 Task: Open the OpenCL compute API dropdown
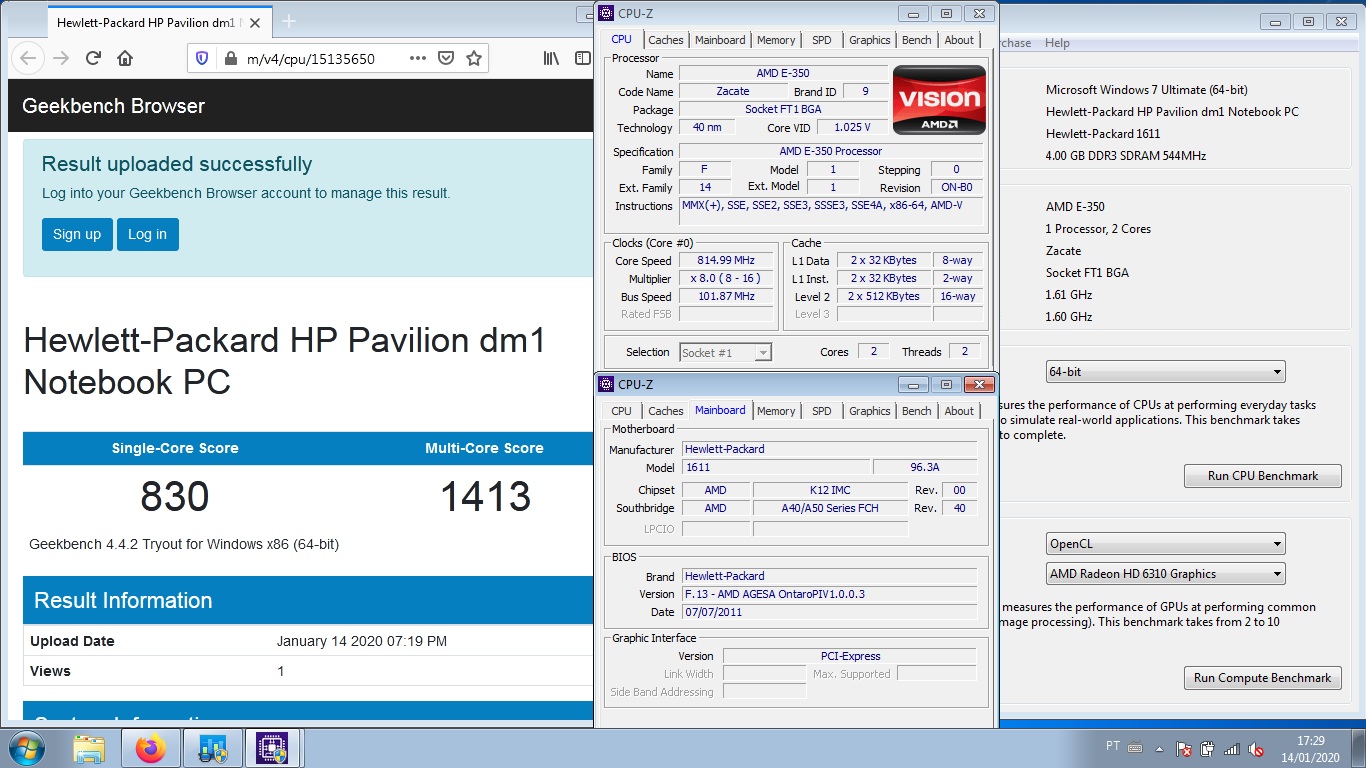pos(1165,544)
